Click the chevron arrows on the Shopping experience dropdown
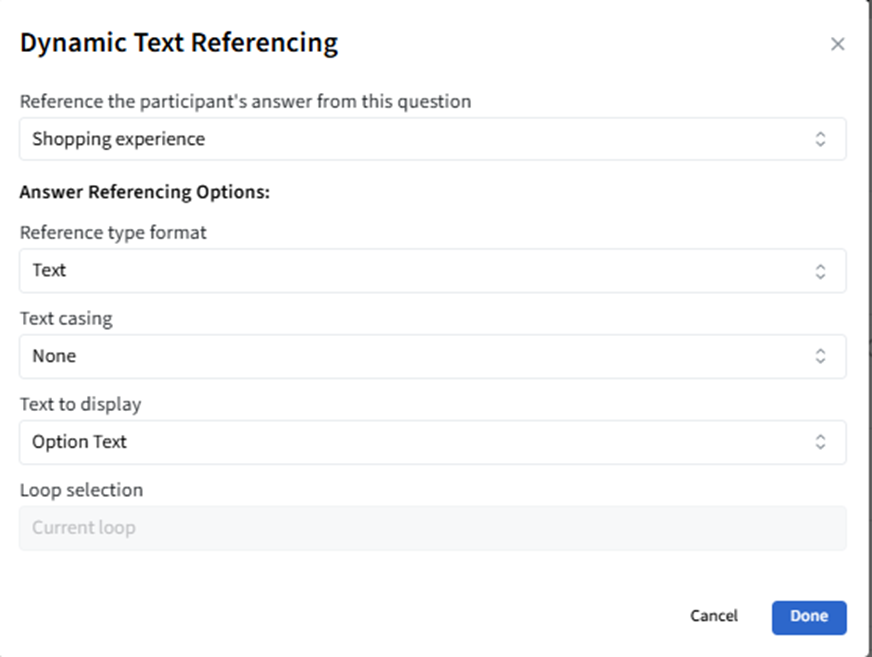Screen dimensions: 872x657 [820, 139]
